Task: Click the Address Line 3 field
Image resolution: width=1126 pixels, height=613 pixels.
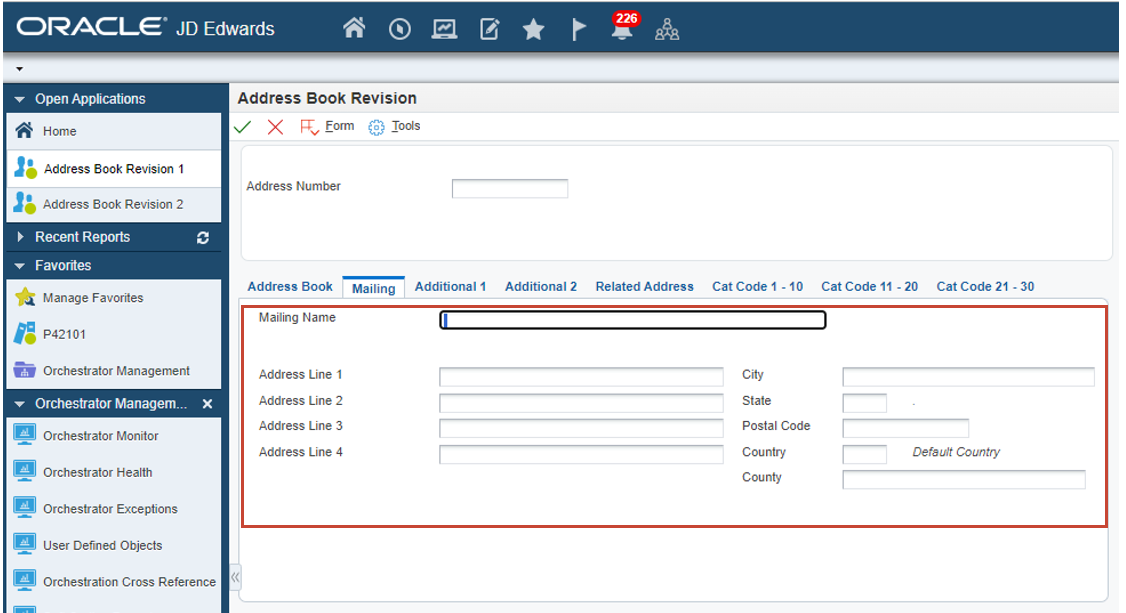Action: [581, 429]
